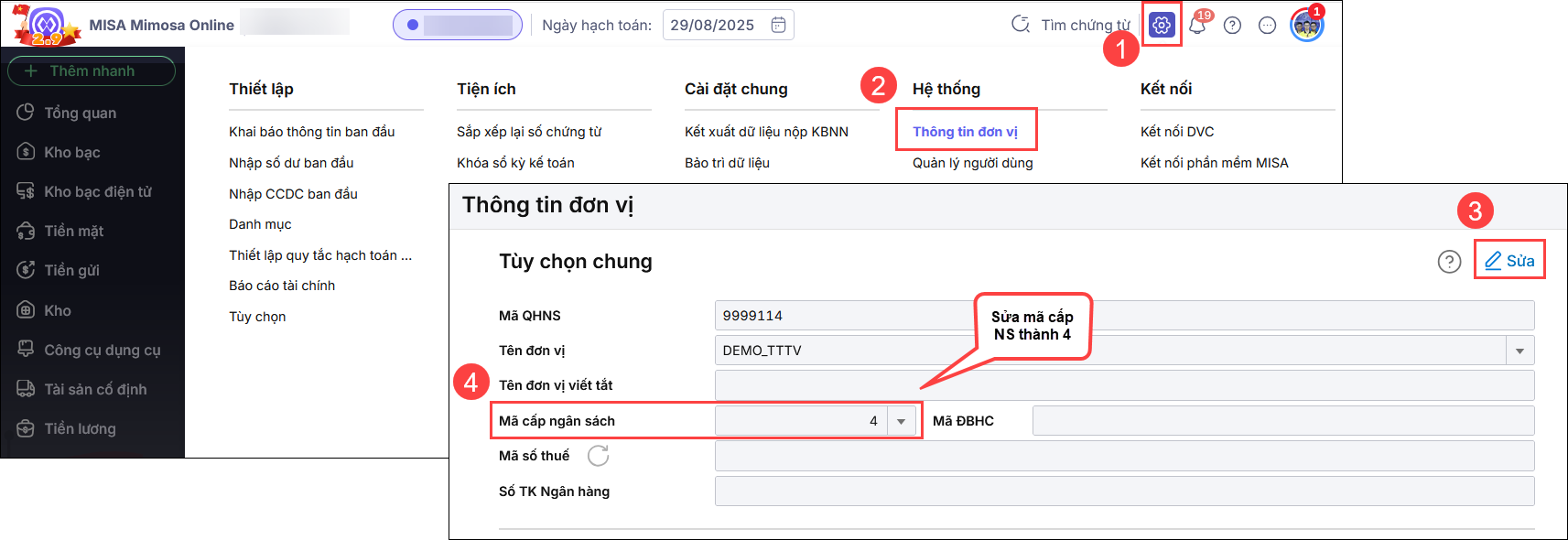Open the chat message bubble icon
Viewport: 1568px width, 540px height.
[x=1267, y=26]
